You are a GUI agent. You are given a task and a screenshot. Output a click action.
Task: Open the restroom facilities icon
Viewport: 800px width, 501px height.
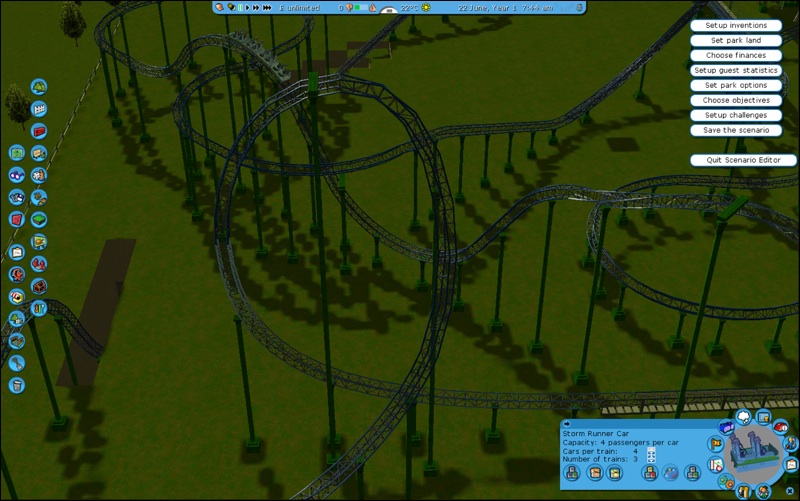(39, 308)
